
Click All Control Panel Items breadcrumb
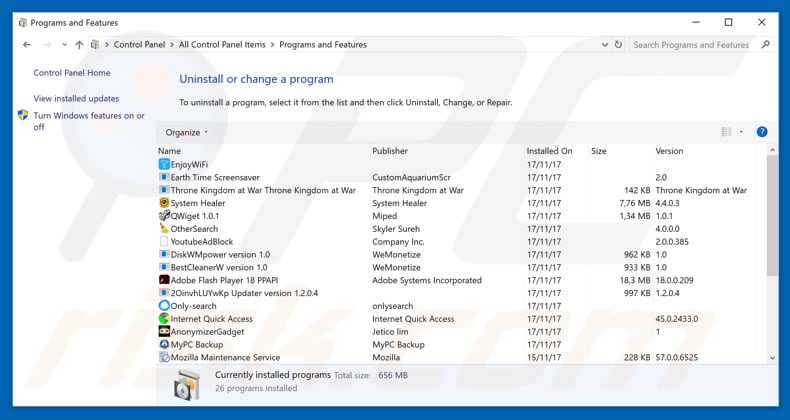click(x=222, y=44)
